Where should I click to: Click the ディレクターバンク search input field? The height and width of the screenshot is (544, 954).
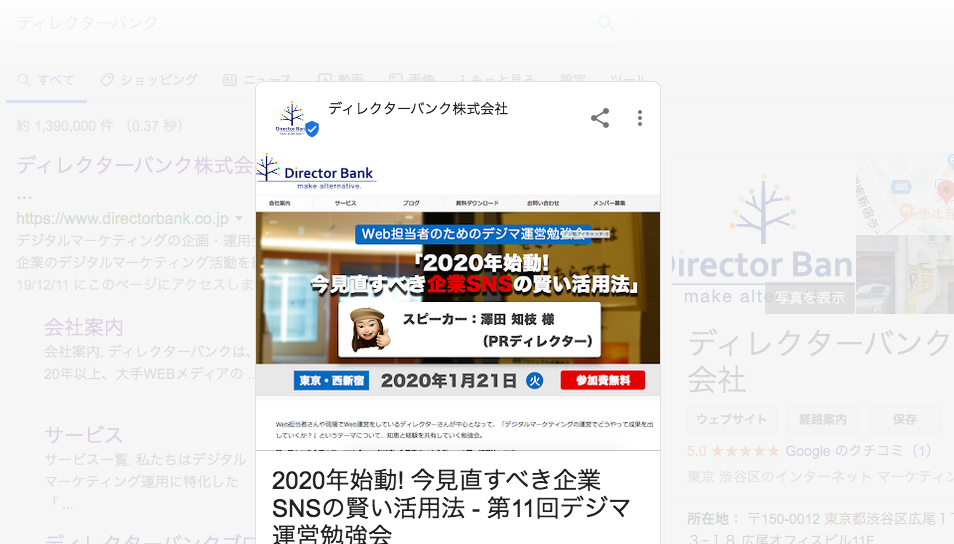click(x=300, y=23)
